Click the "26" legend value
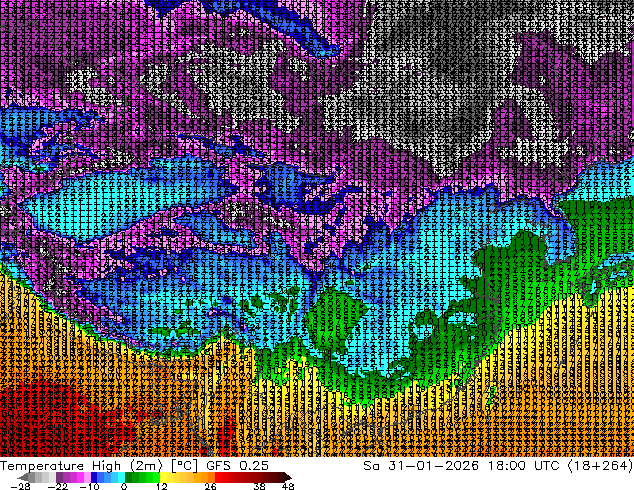Image resolution: width=634 pixels, height=490 pixels. 210,486
